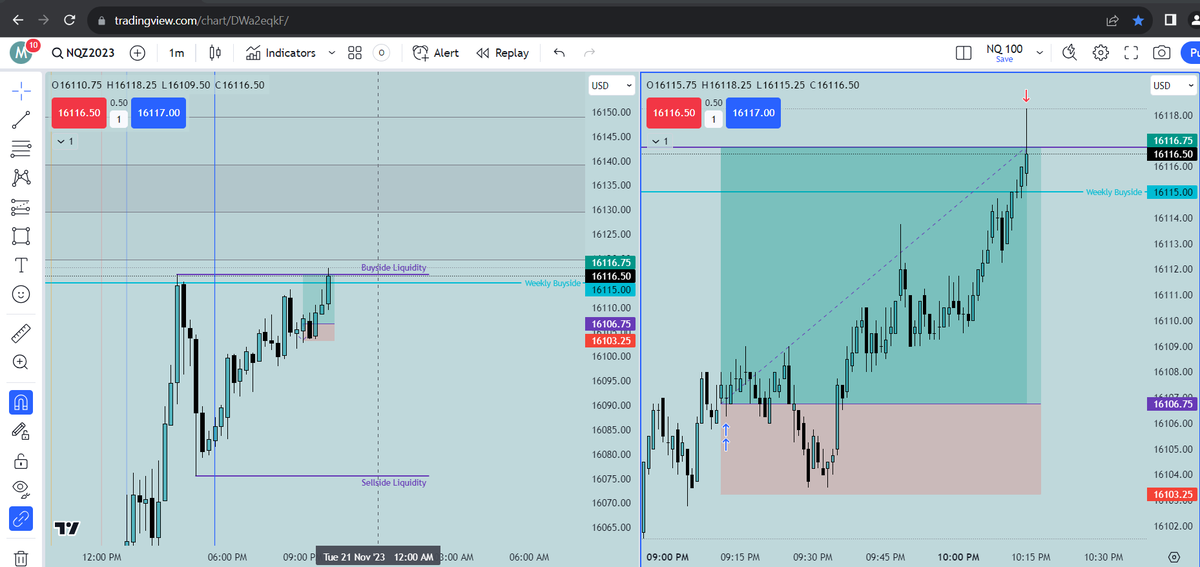Select the geometric shapes rectangle tool
Viewport: 1200px width, 567px height.
20,236
